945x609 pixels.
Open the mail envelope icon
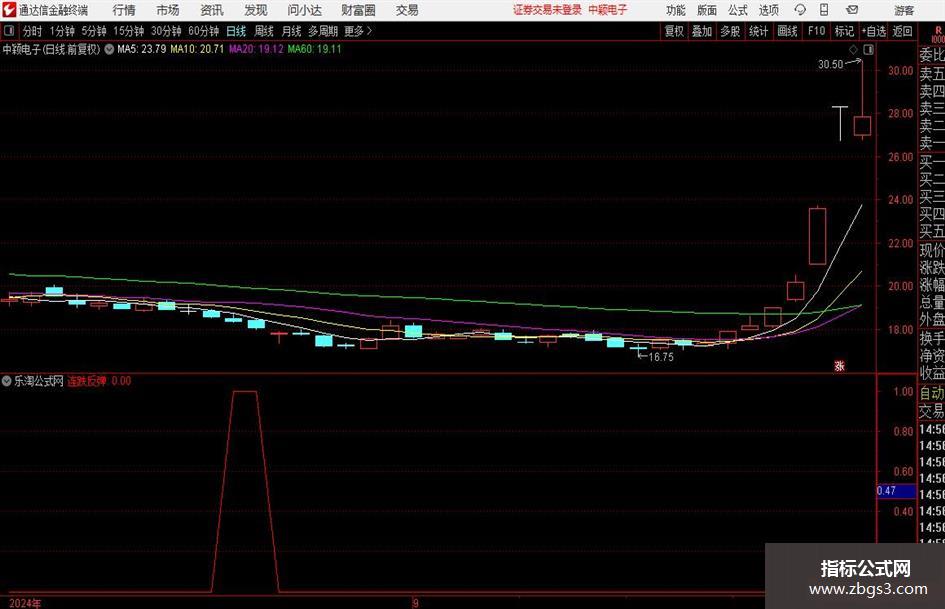[852, 10]
